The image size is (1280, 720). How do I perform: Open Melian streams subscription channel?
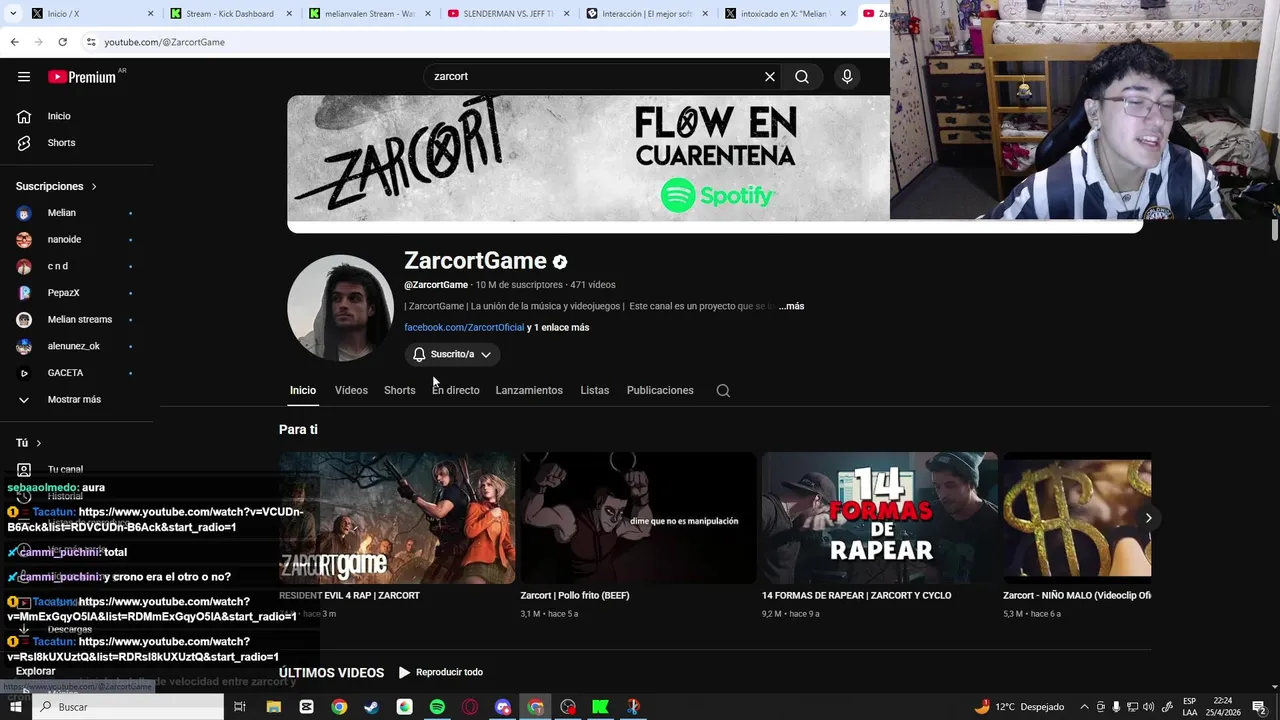tap(80, 320)
